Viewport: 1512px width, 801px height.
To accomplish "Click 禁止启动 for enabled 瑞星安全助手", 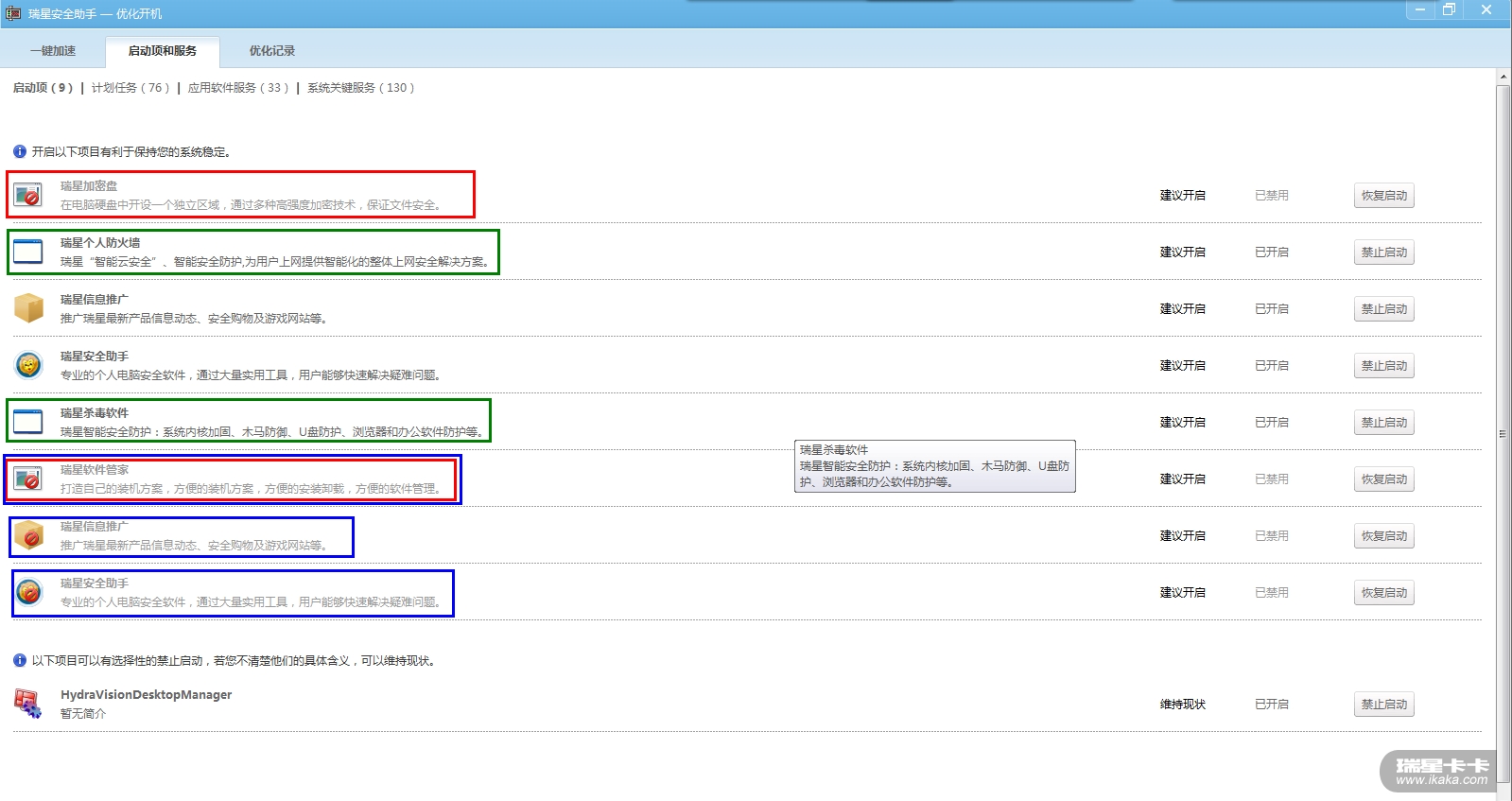I will tap(1384, 366).
